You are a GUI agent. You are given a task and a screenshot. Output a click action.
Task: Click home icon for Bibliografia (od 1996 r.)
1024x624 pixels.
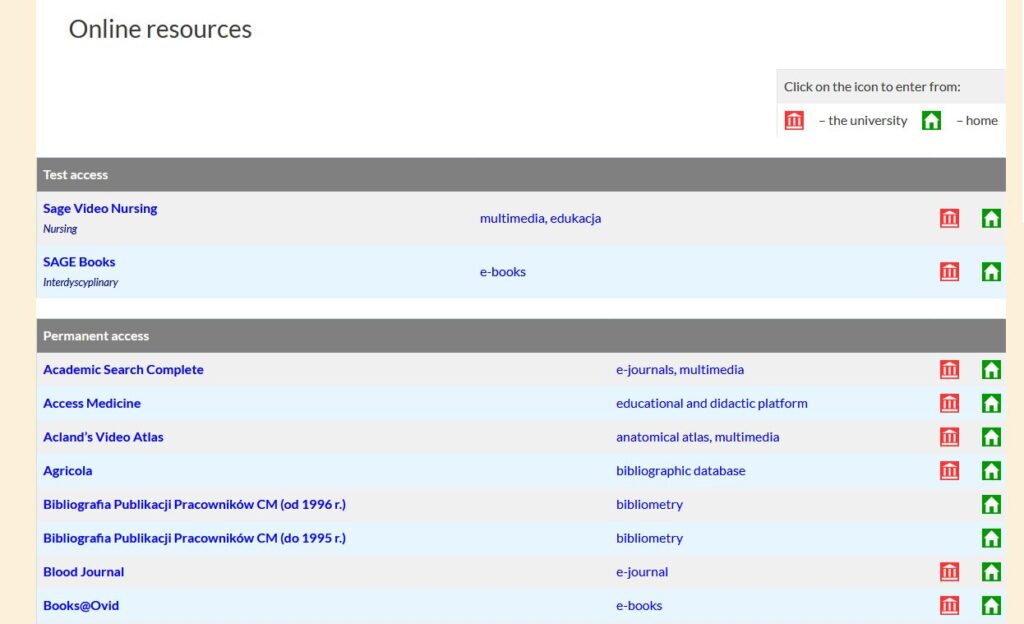(991, 504)
